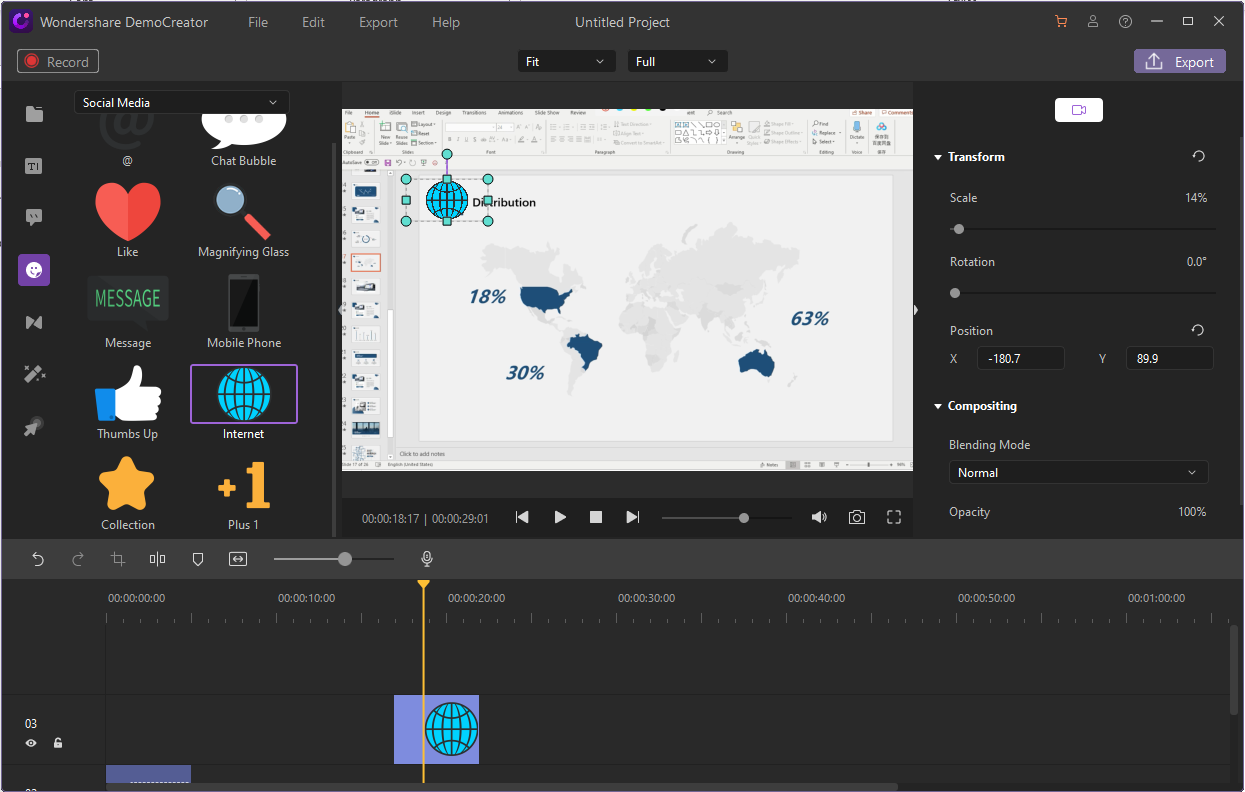This screenshot has width=1245, height=792.
Task: Open the Stickers panel in sidebar
Action: click(x=34, y=270)
